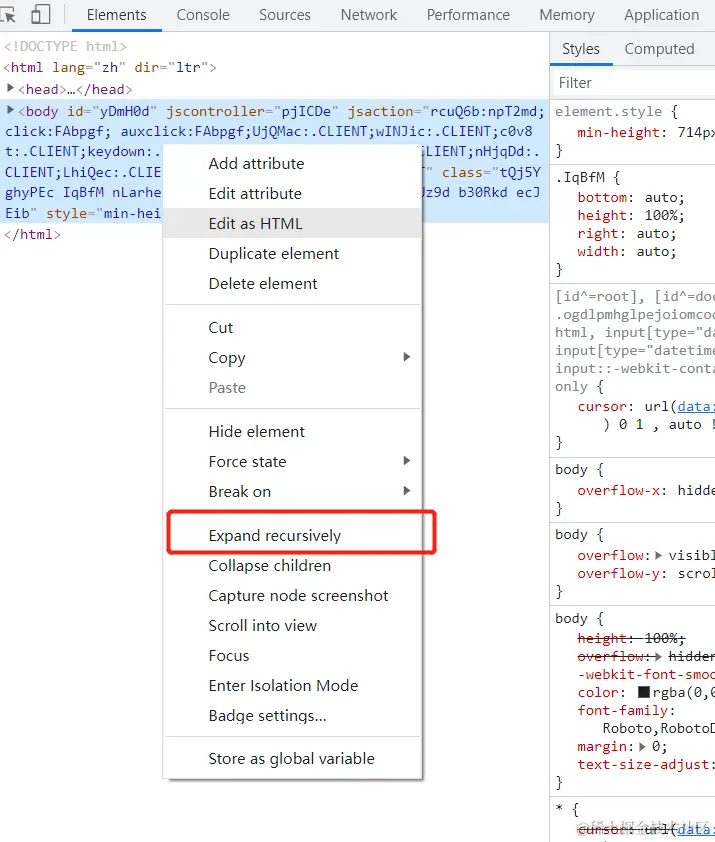Edit the font-family property name
715x842 pixels.
pyautogui.click(x=622, y=710)
